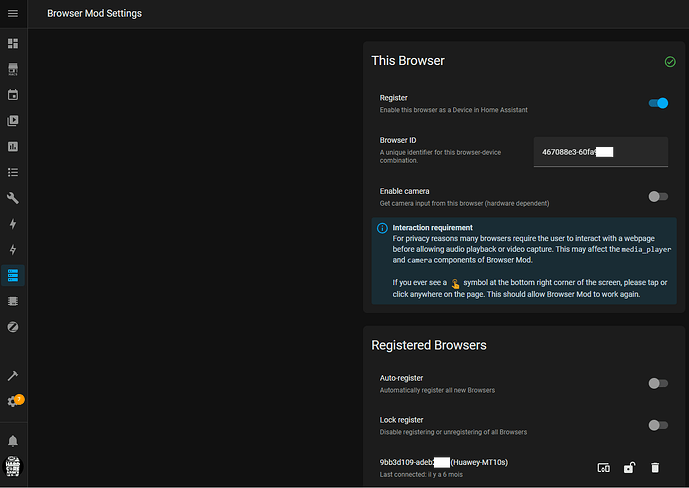Turn on the Auto-register toggle

tap(658, 383)
